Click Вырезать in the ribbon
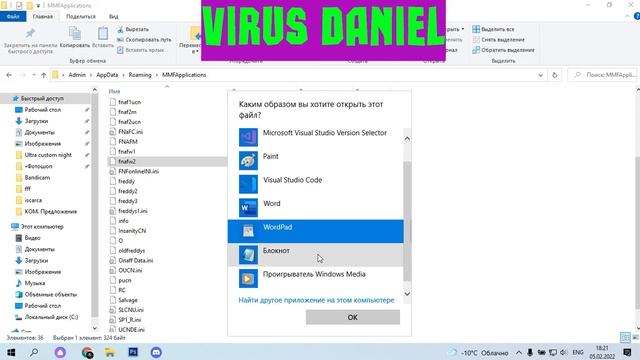Screen dimensions: 640x360 coord(133,29)
